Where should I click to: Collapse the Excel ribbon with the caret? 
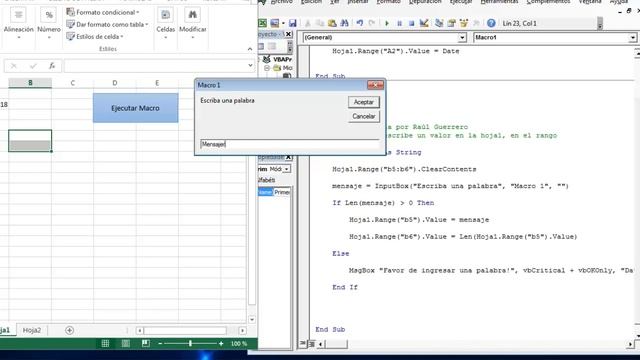pyautogui.click(x=250, y=49)
